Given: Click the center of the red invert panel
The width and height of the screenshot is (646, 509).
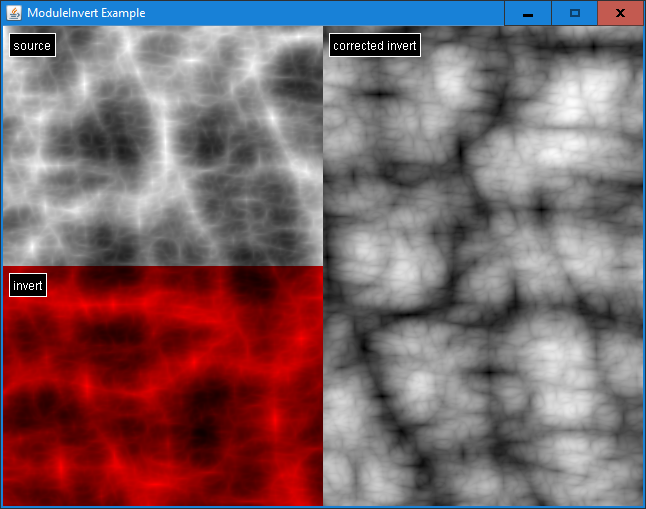Looking at the screenshot, I should pos(163,386).
